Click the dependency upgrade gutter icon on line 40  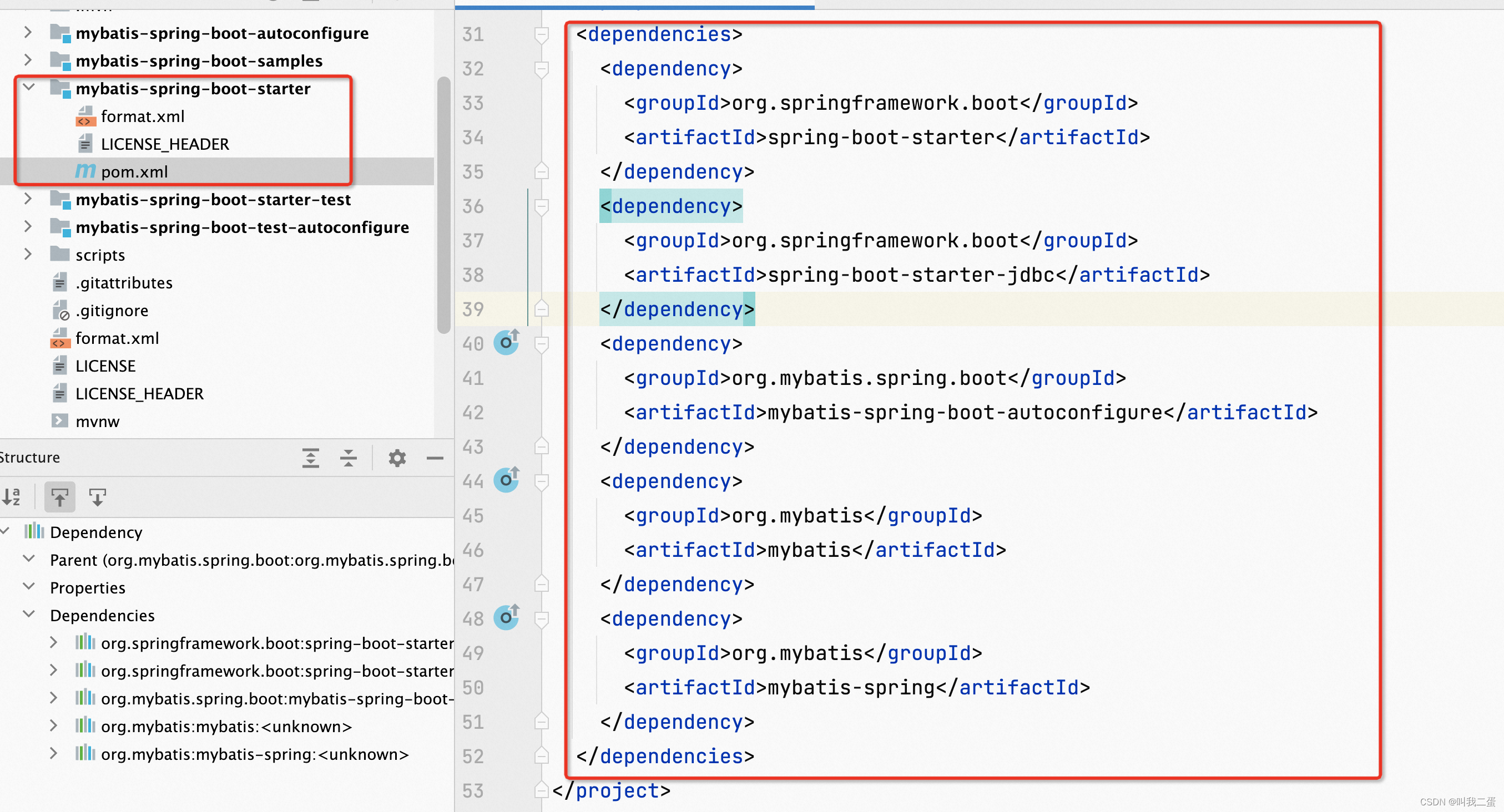click(506, 343)
